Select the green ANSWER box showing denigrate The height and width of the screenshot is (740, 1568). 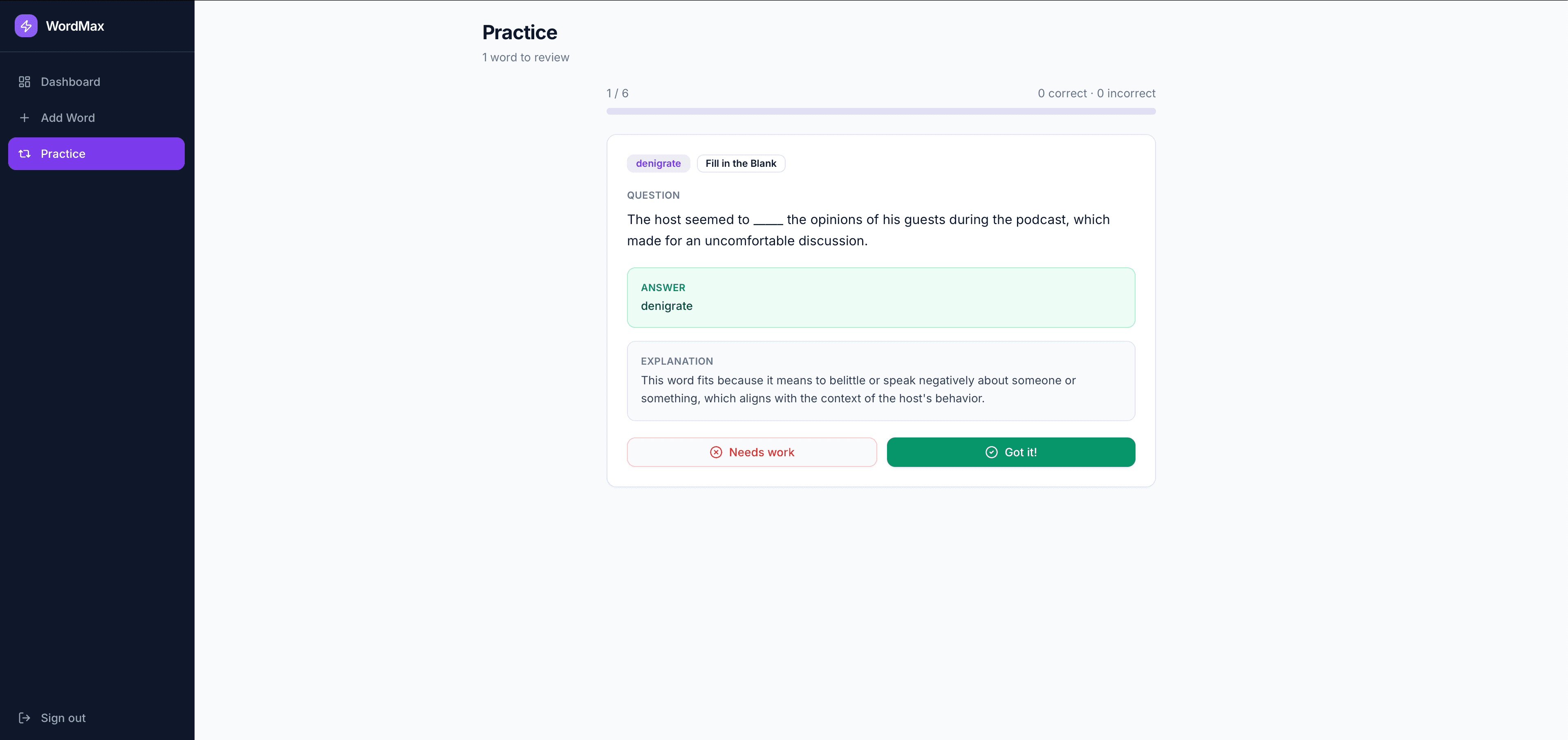pyautogui.click(x=881, y=298)
